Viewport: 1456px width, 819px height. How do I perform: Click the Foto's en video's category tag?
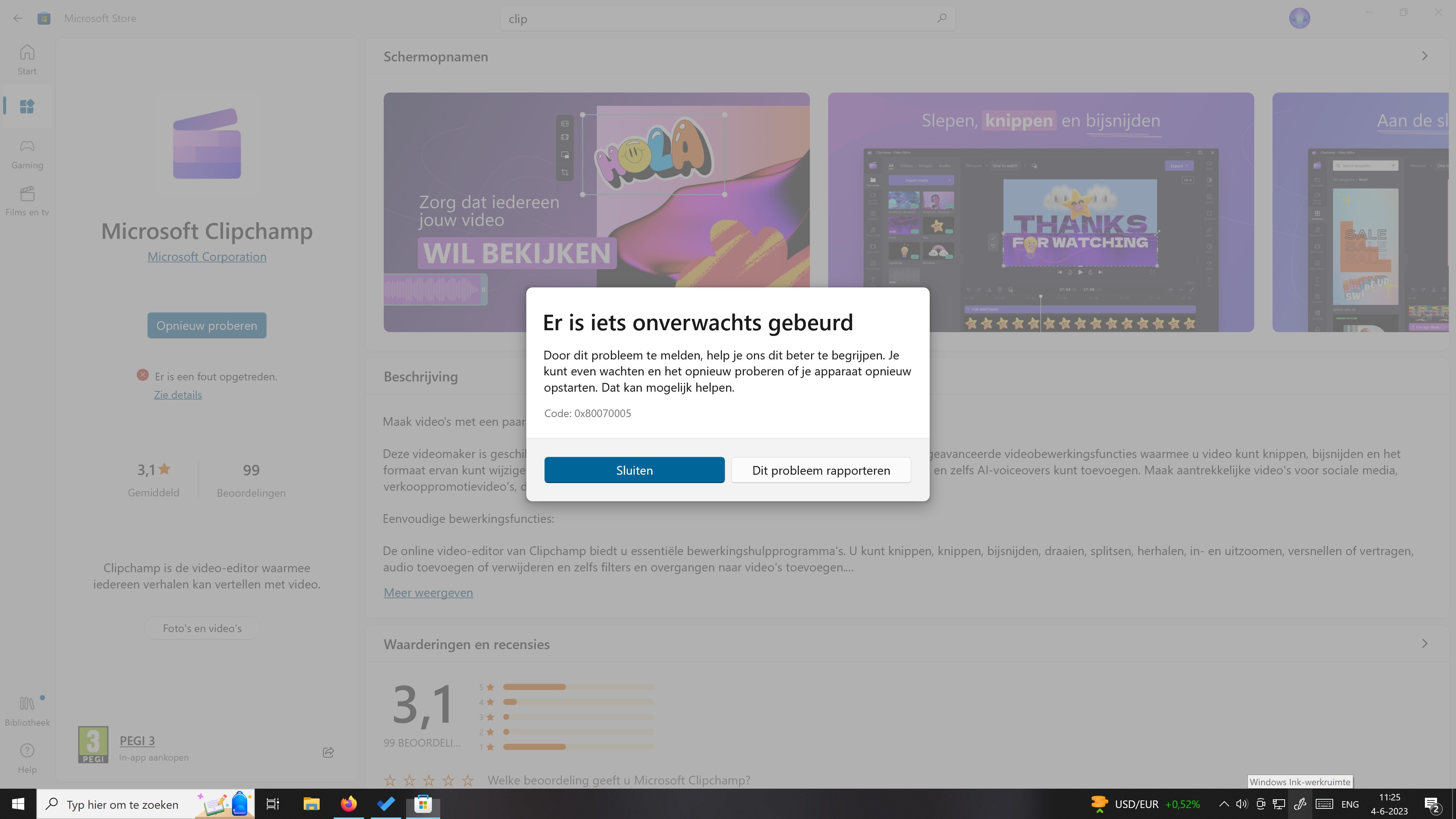[202, 628]
